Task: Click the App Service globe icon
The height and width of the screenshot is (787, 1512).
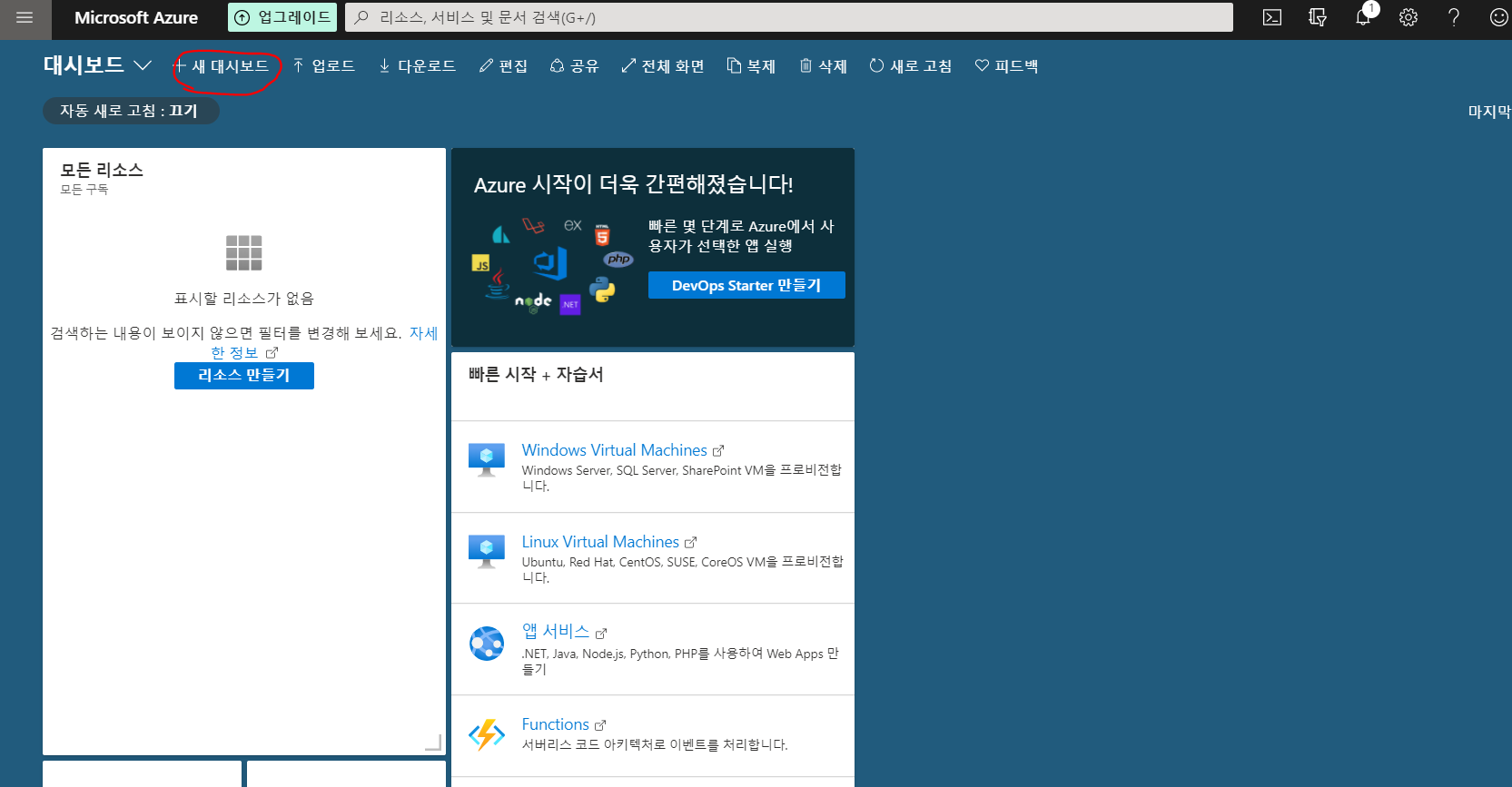Action: point(487,644)
